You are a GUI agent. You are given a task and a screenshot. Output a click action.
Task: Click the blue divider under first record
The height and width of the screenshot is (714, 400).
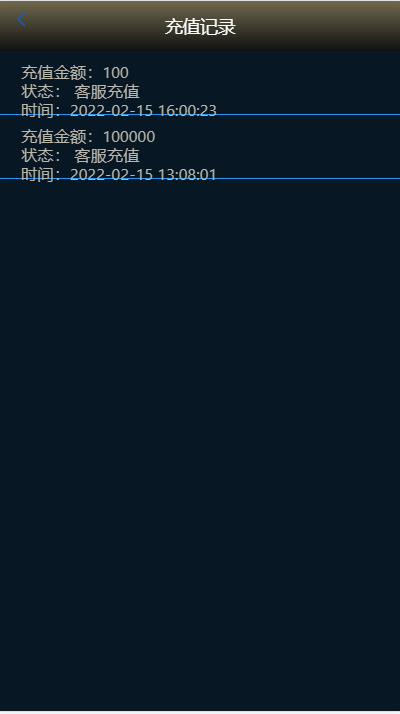coord(200,115)
